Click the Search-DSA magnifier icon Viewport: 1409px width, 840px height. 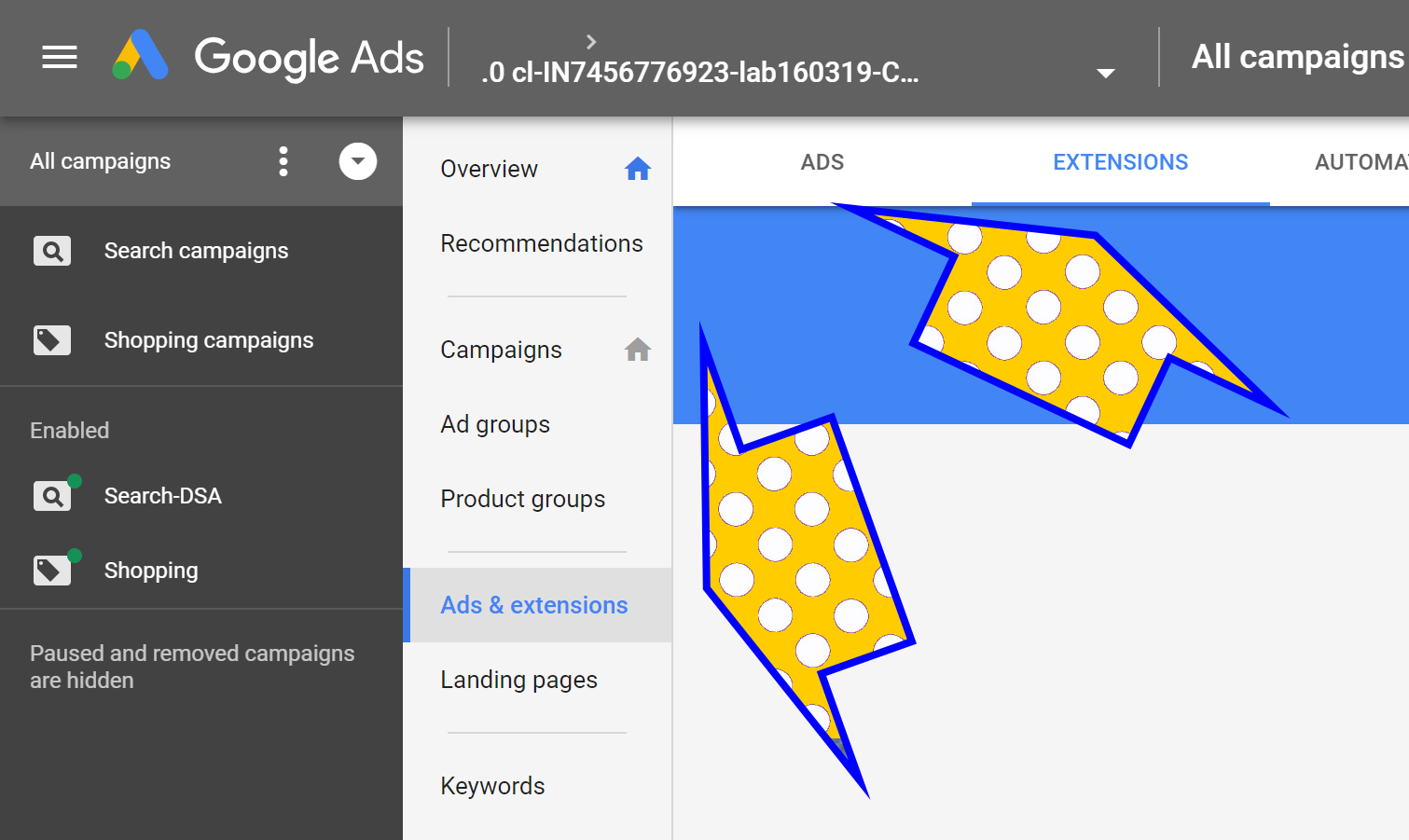52,495
